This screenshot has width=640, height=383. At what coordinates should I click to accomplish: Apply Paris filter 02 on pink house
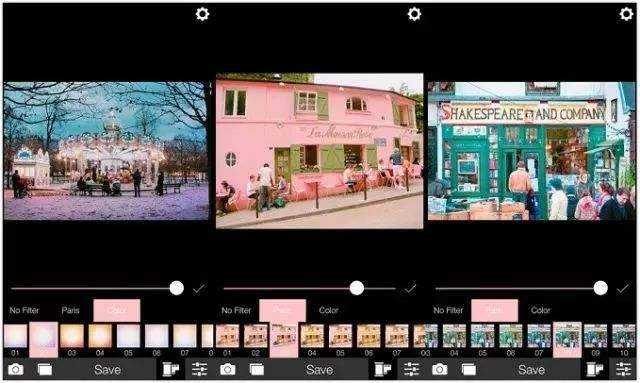[x=256, y=340]
